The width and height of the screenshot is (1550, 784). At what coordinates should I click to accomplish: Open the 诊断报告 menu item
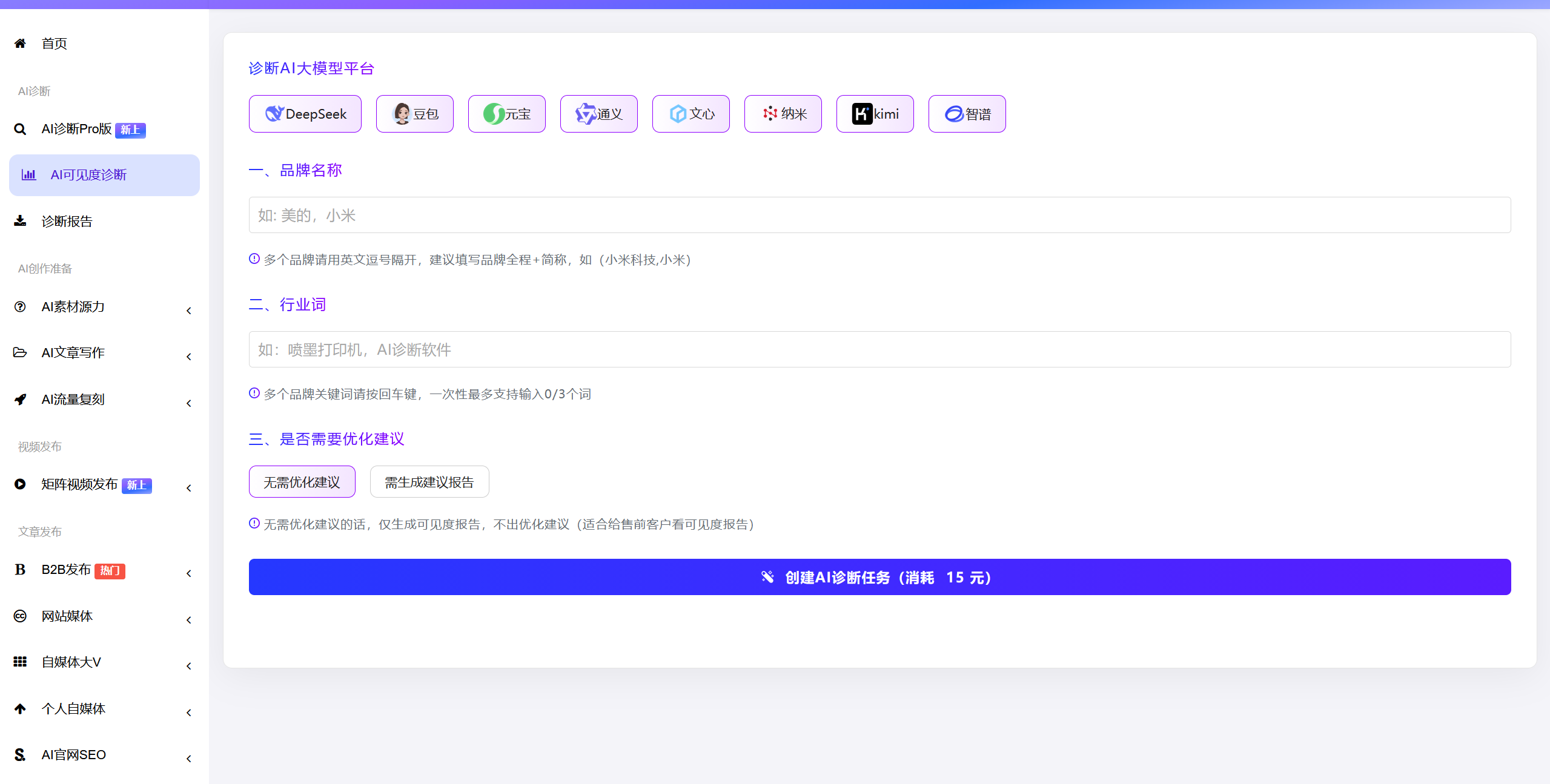(x=104, y=222)
